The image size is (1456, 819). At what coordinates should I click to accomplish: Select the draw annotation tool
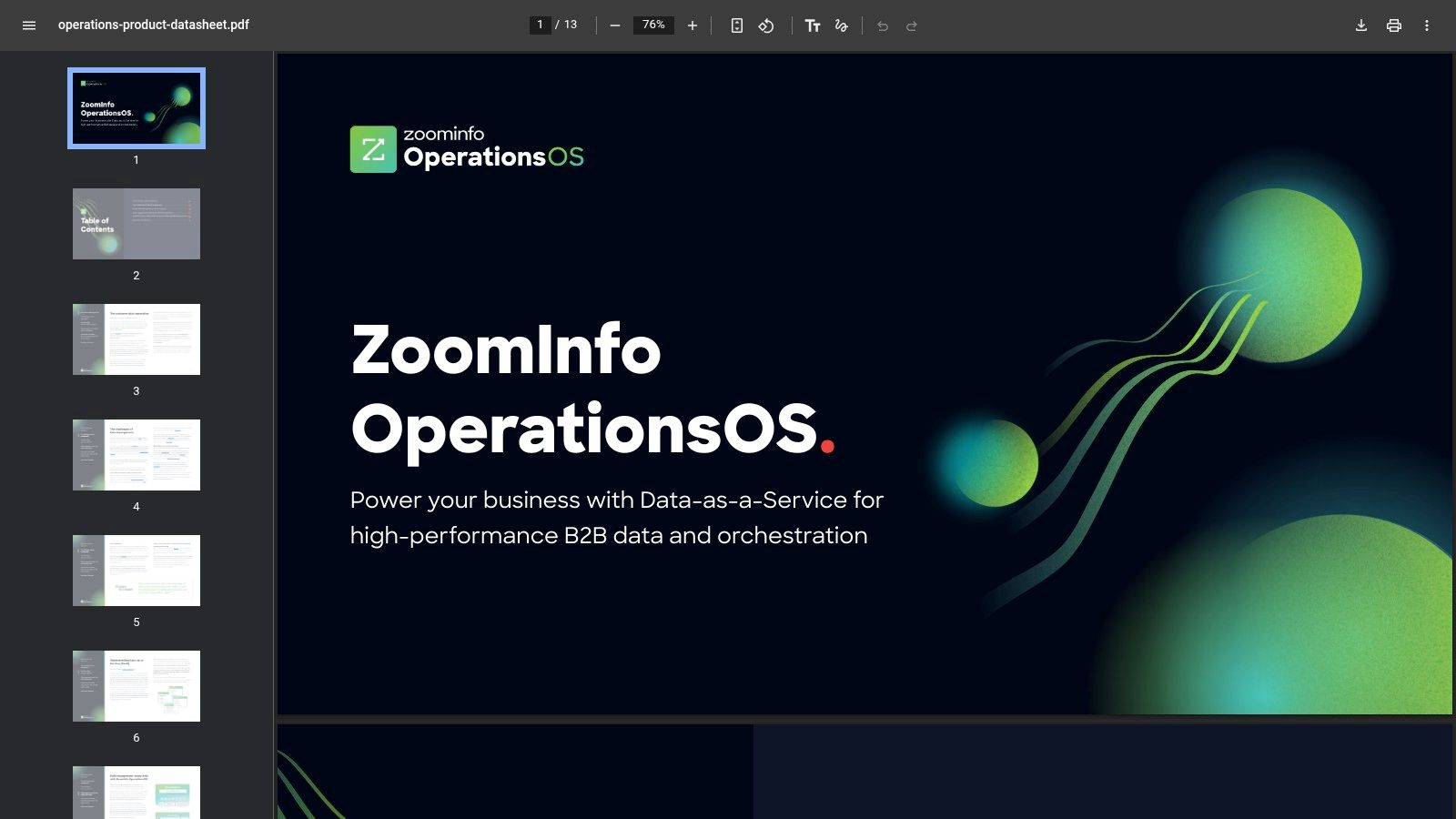point(842,25)
